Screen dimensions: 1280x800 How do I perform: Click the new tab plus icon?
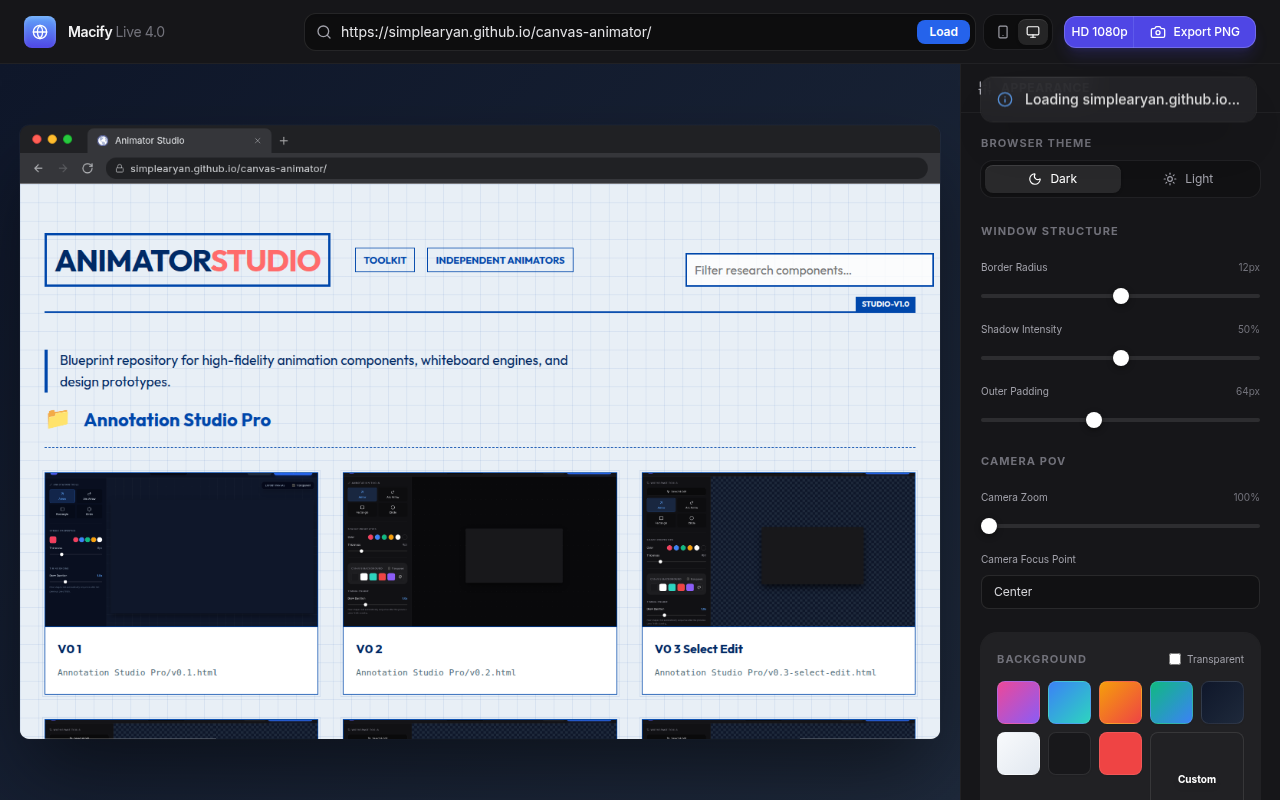click(284, 141)
